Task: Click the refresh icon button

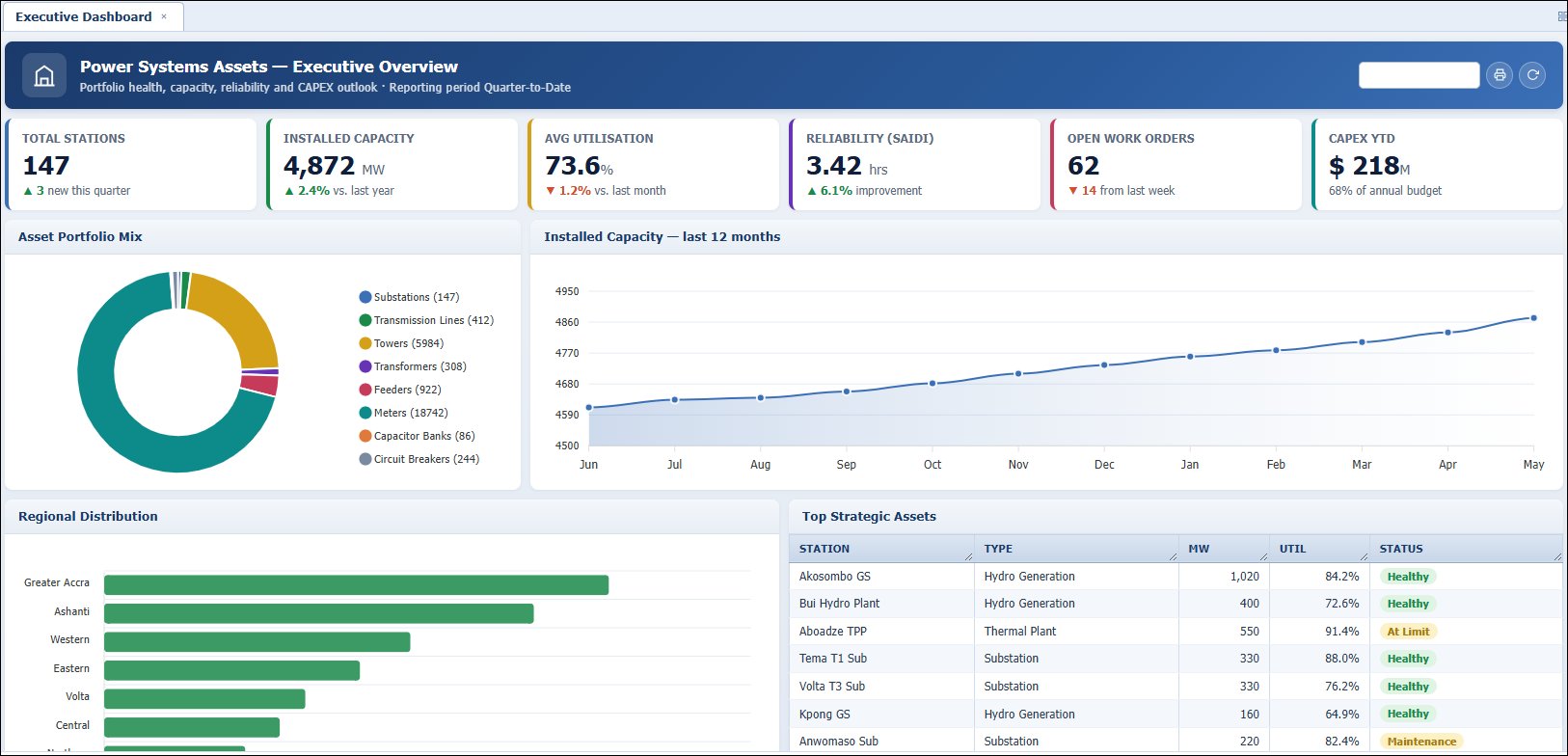Action: coord(1532,75)
